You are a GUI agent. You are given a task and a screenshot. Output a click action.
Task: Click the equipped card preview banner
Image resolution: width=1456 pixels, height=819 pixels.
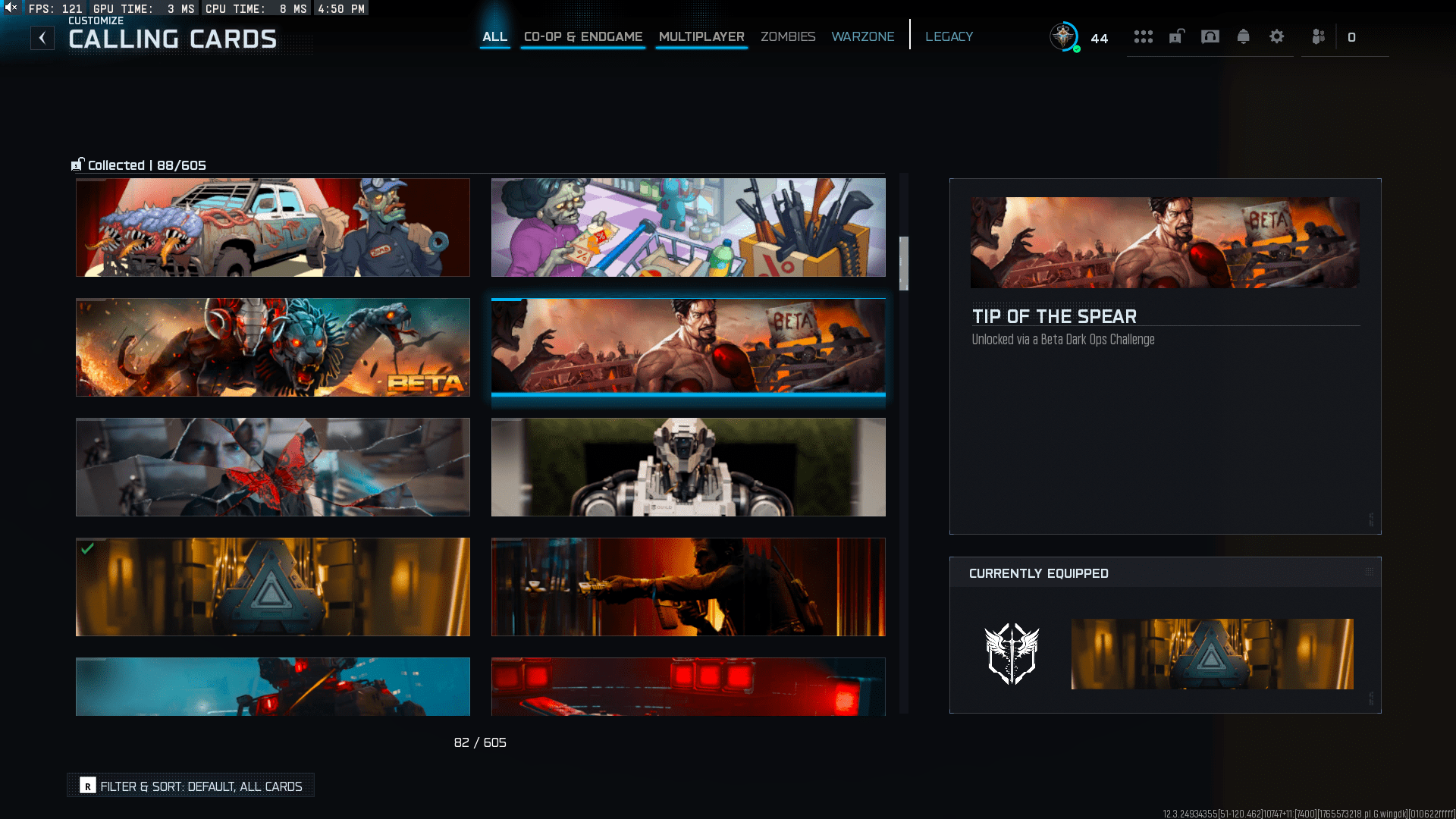1212,654
